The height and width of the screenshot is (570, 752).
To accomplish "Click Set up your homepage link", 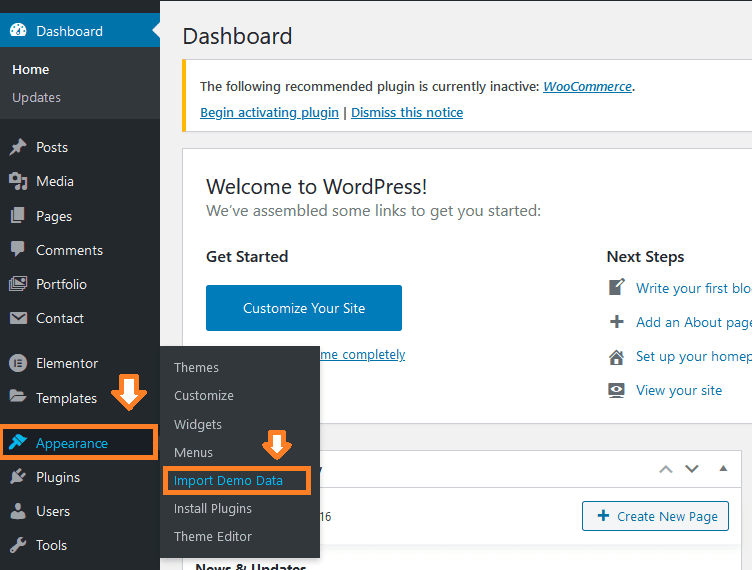I will (693, 356).
